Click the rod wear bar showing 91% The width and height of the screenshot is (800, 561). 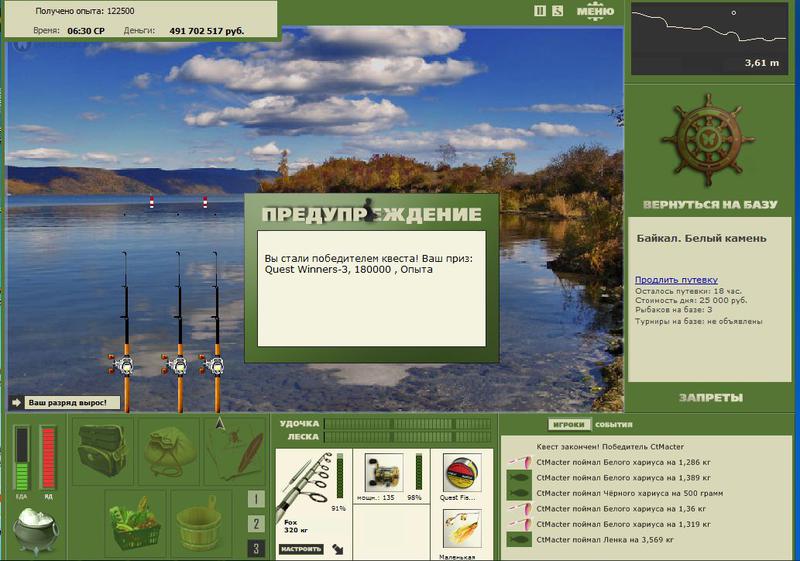(x=340, y=476)
